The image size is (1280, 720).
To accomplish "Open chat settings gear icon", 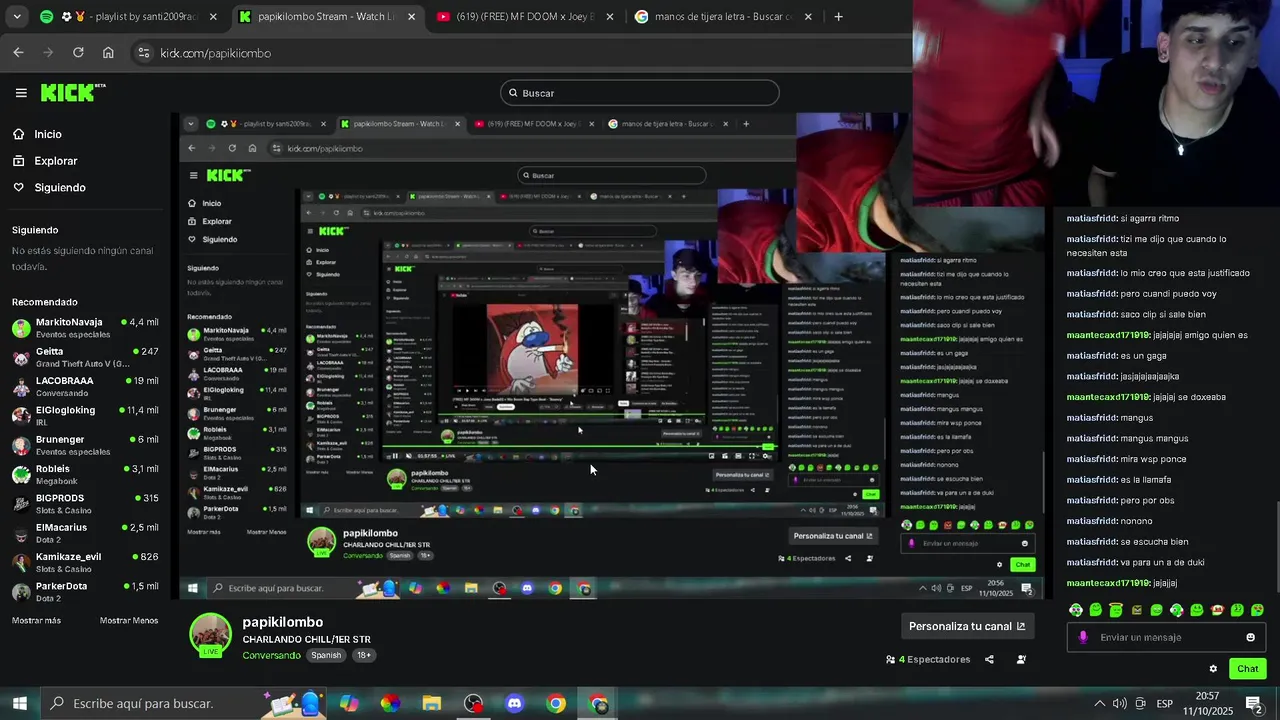I will (x=1213, y=669).
